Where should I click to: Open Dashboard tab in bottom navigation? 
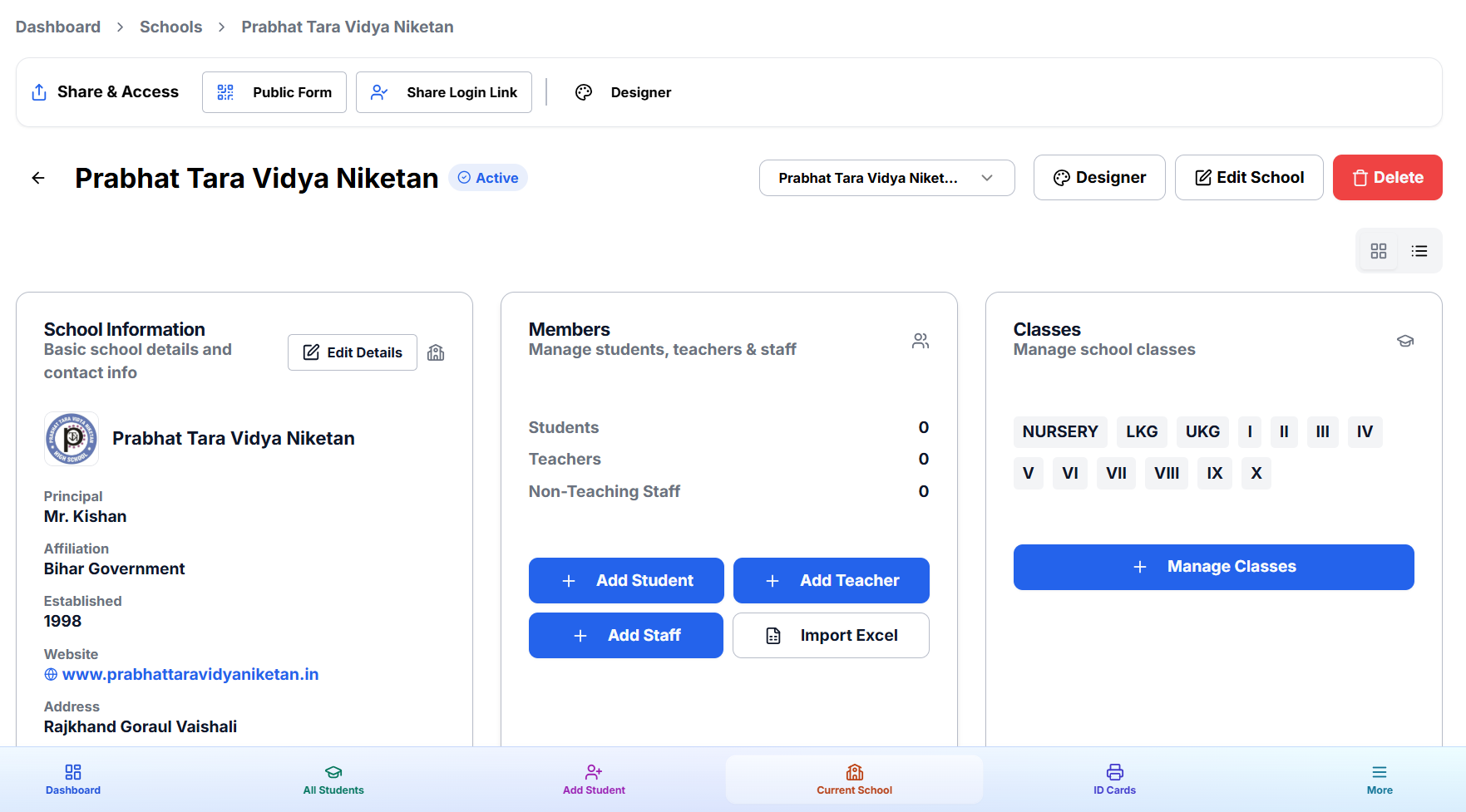[x=73, y=780]
